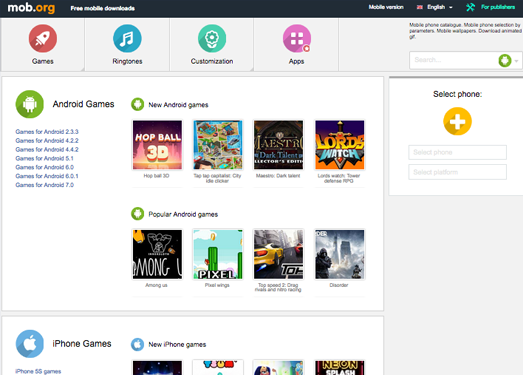Open the Disorder game thumbnail
Image resolution: width=523 pixels, height=375 pixels.
pyautogui.click(x=340, y=254)
